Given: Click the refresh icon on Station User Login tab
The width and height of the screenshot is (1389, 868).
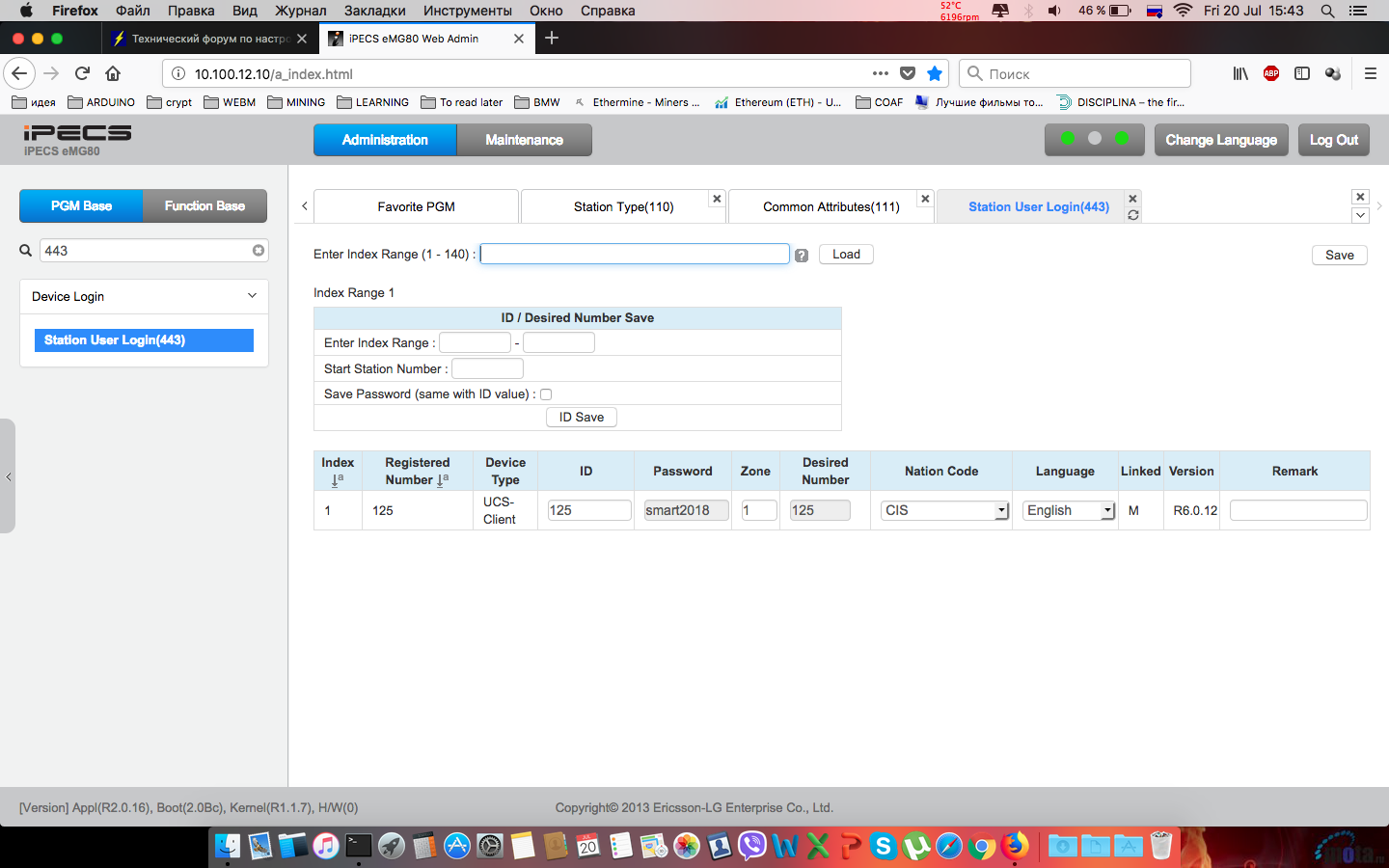Looking at the screenshot, I should coord(1133,215).
